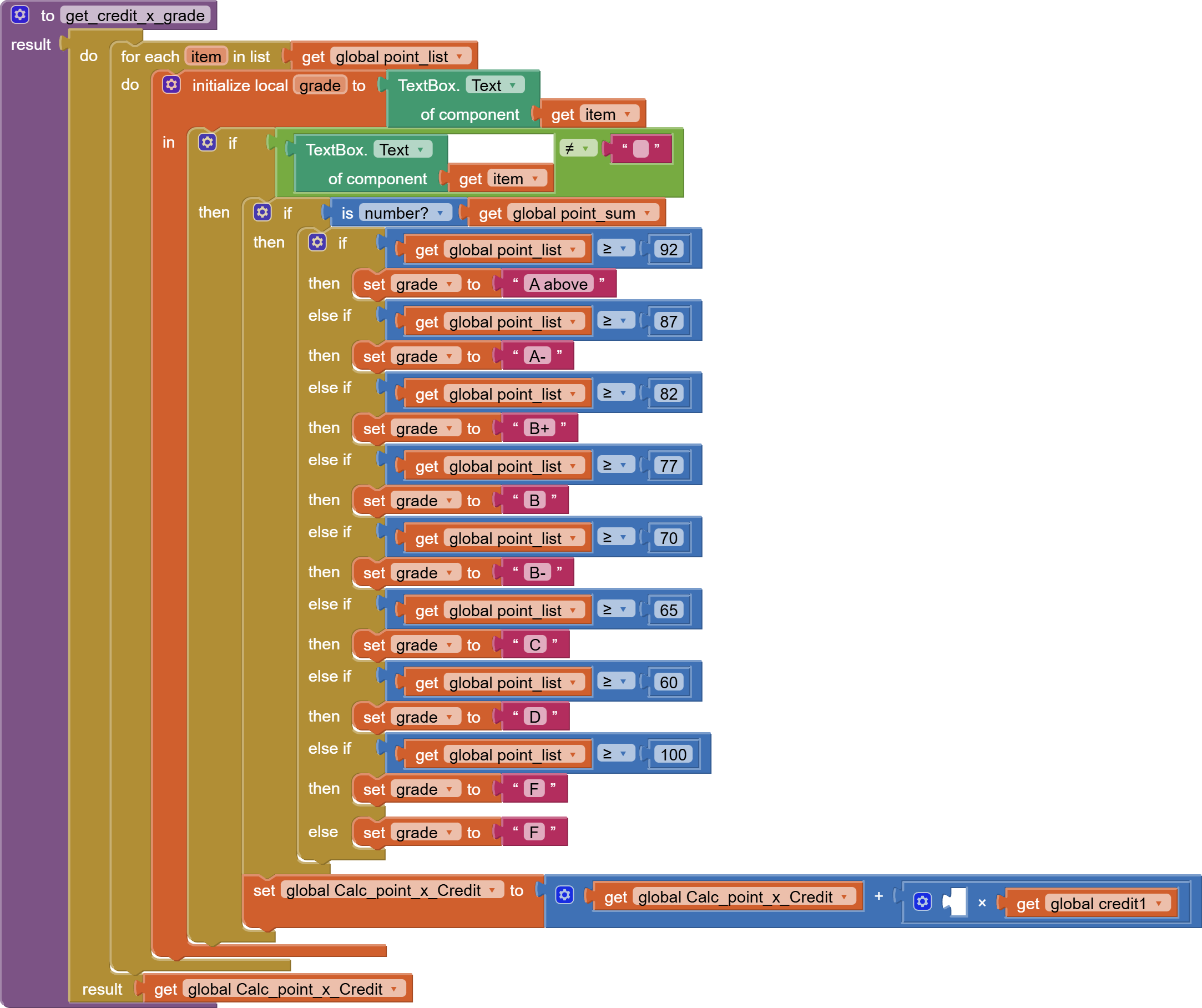The width and height of the screenshot is (1202, 1008).
Task: Open mutator gear on grade comparison if block
Action: point(317,242)
